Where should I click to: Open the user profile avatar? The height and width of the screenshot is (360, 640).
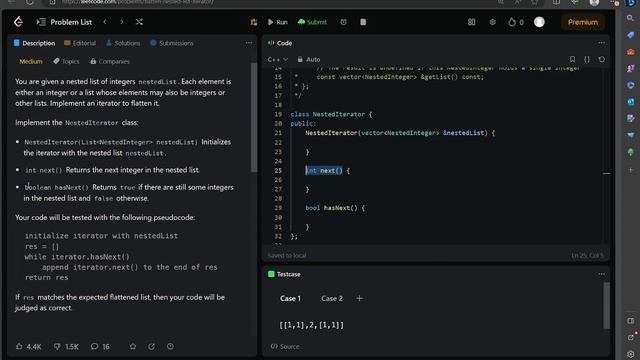tap(539, 22)
